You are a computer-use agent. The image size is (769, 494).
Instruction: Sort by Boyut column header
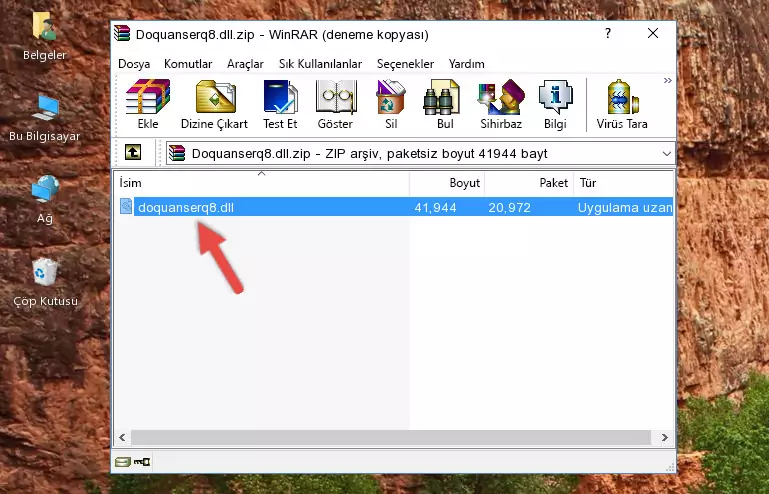pos(447,183)
